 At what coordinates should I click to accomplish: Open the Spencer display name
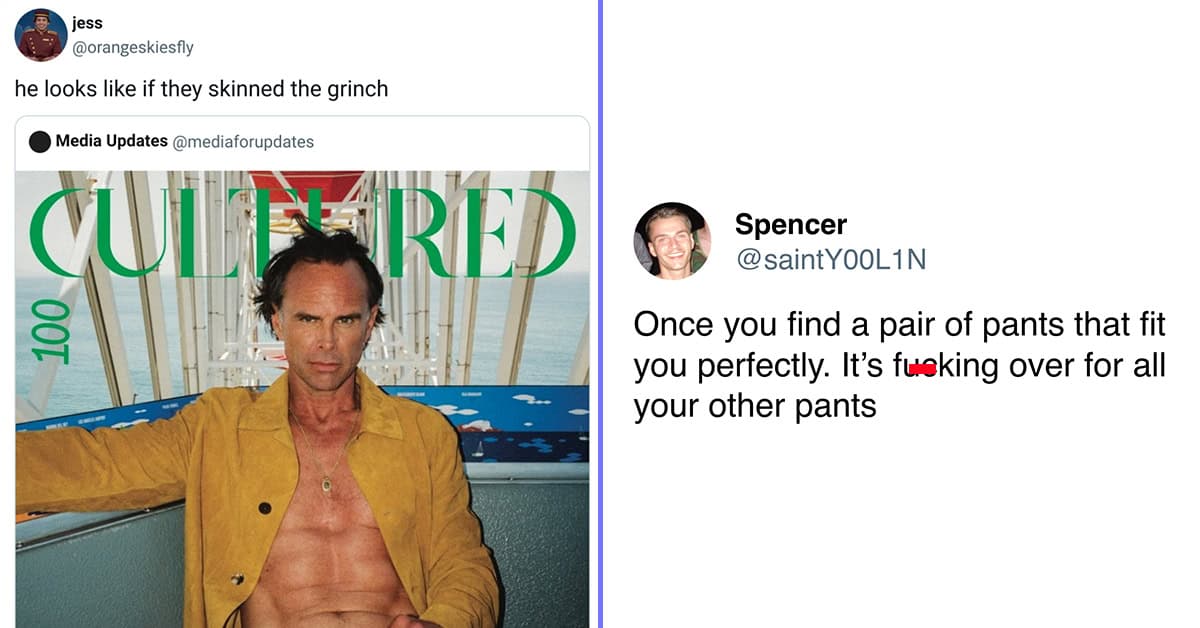(x=791, y=224)
